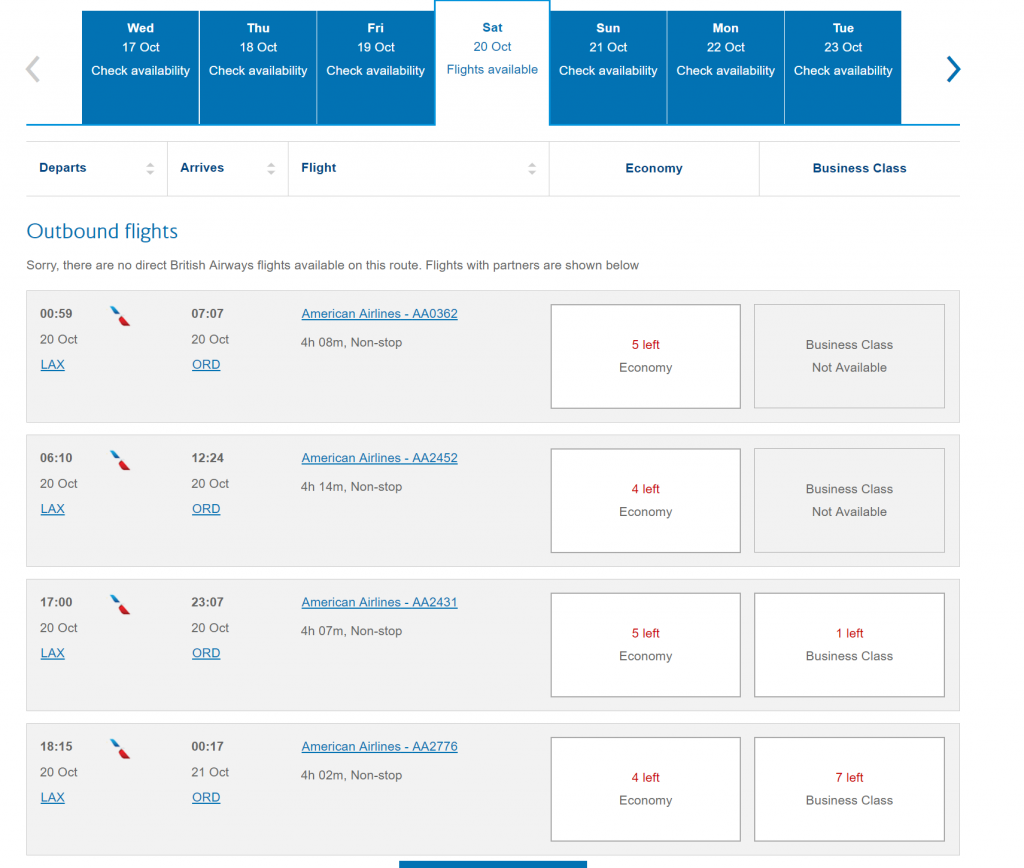The height and width of the screenshot is (868, 1024).
Task: Open LAX airport link on 06:10 flight
Action: coord(52,509)
